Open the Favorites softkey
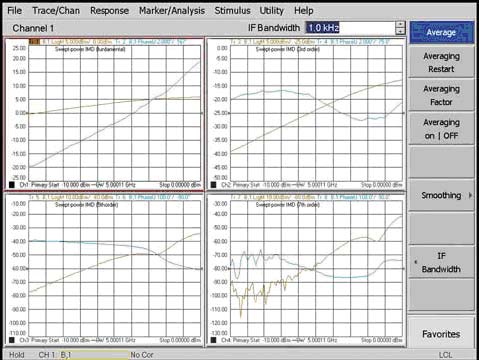This screenshot has width=479, height=360. pyautogui.click(x=441, y=334)
